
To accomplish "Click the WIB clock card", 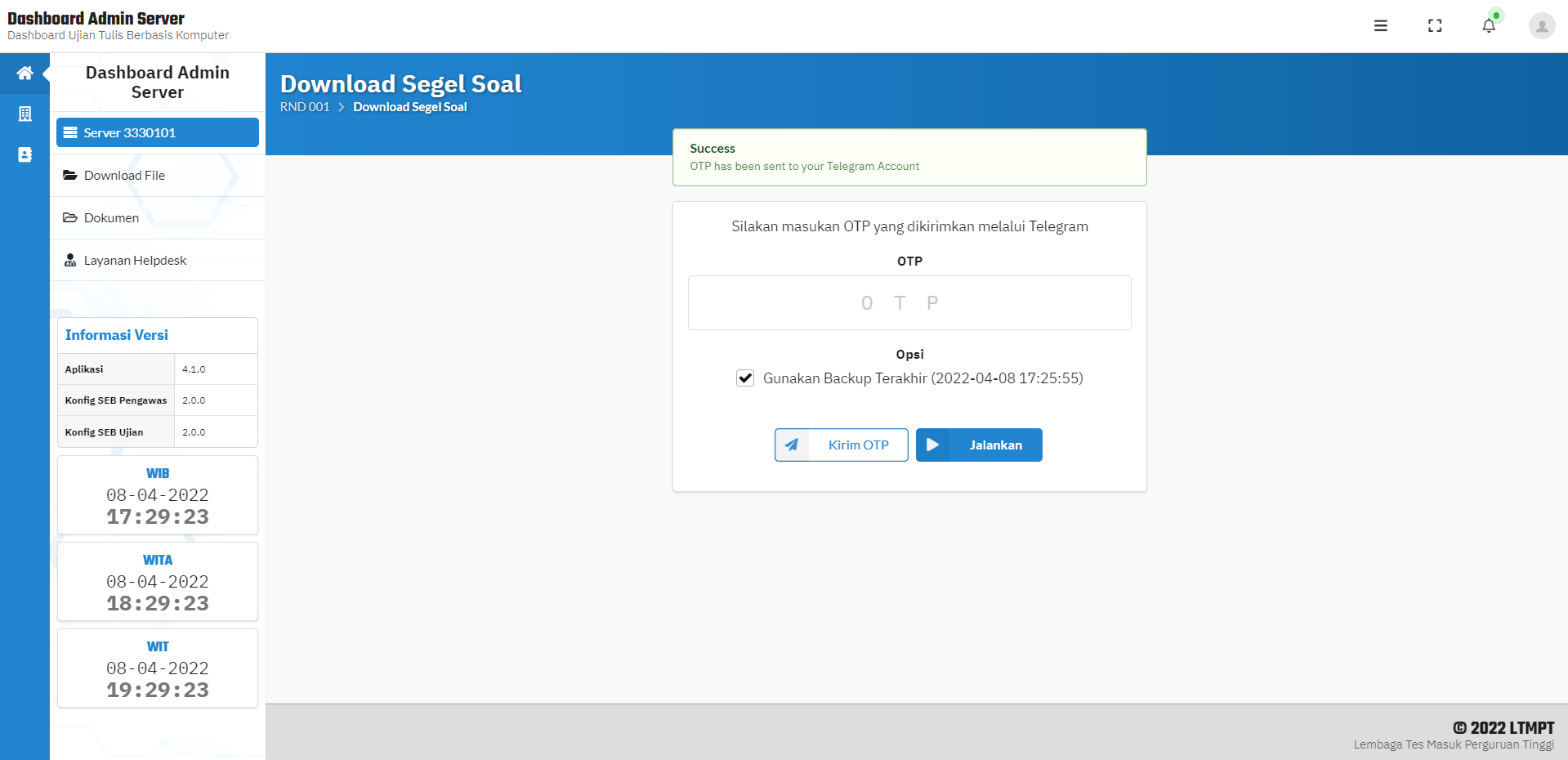I will click(x=158, y=495).
